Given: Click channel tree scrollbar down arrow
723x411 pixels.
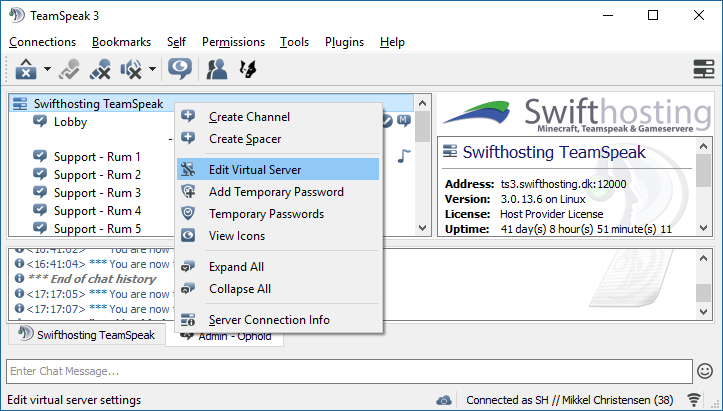Looking at the screenshot, I should pyautogui.click(x=422, y=228).
